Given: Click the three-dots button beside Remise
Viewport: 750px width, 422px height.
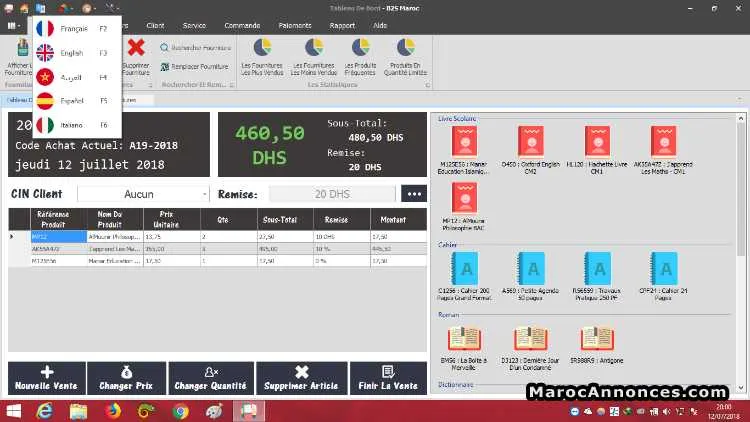Looking at the screenshot, I should click(414, 194).
